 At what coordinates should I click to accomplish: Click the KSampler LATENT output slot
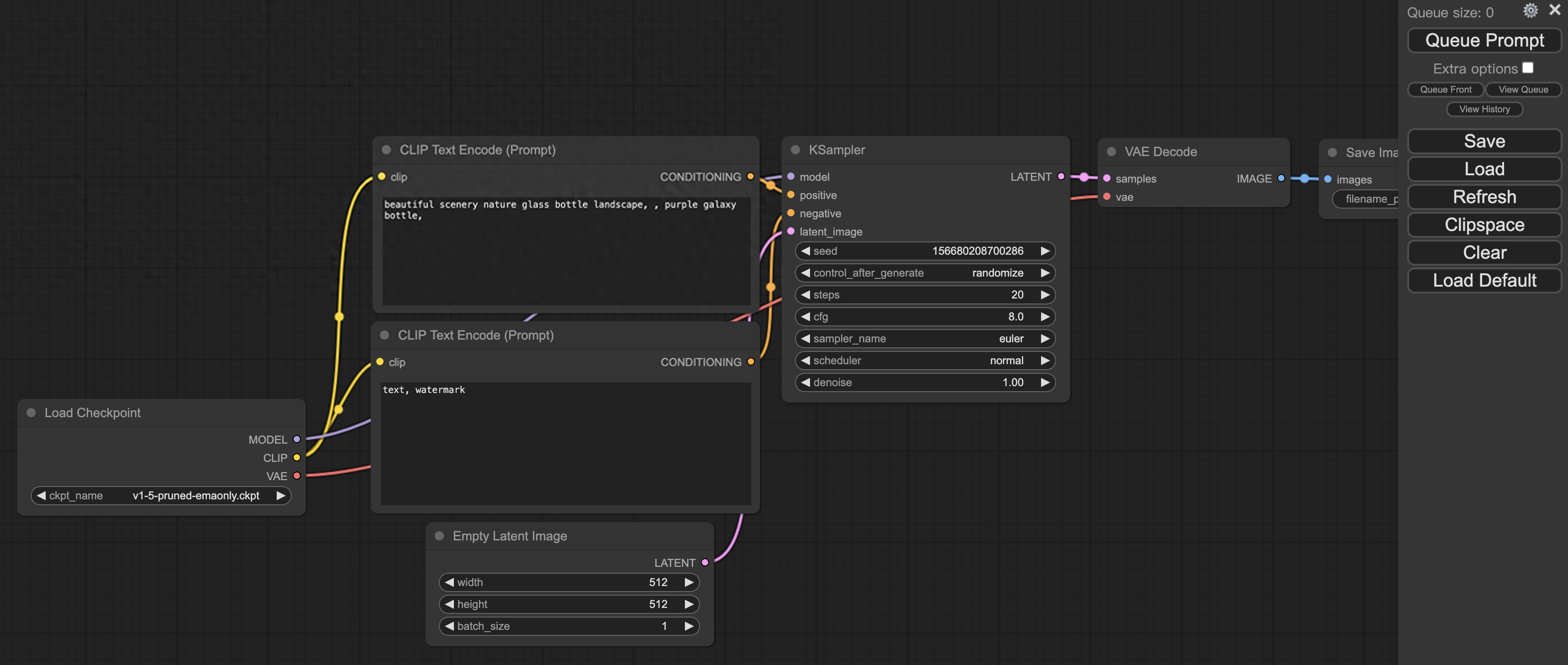[1061, 177]
